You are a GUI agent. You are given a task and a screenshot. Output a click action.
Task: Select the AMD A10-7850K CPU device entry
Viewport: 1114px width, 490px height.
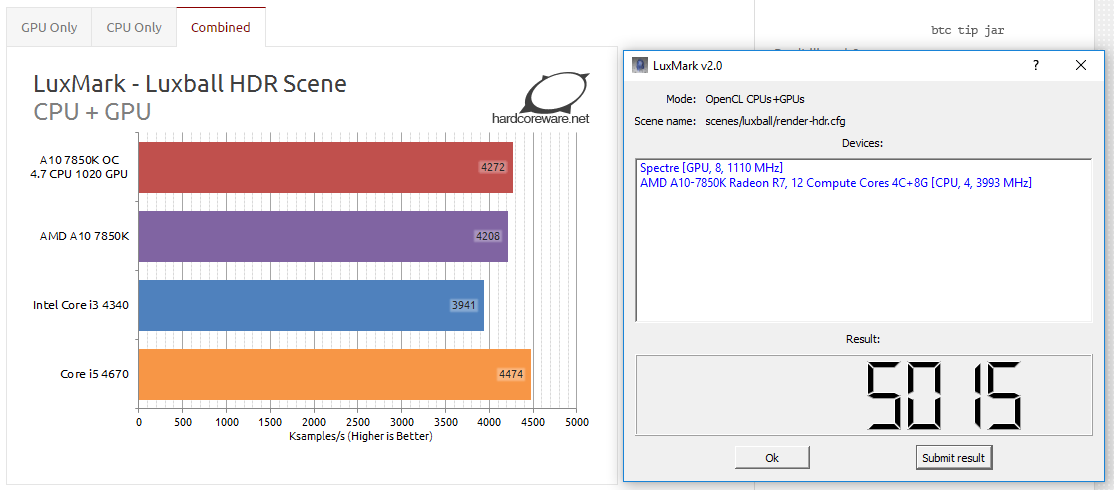point(836,183)
